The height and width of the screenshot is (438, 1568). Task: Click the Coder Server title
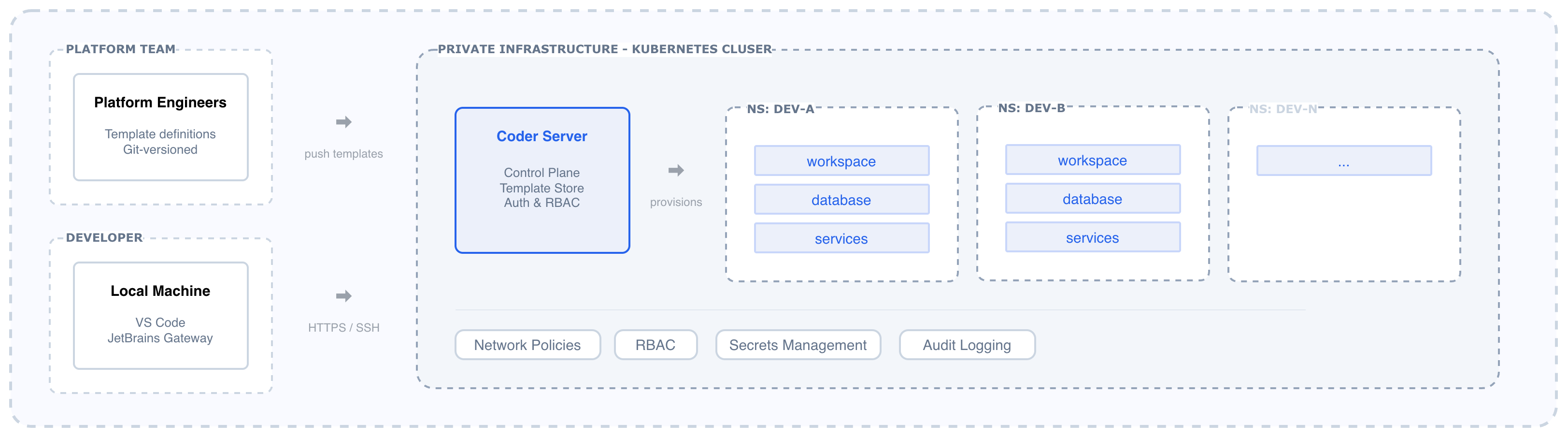542,136
